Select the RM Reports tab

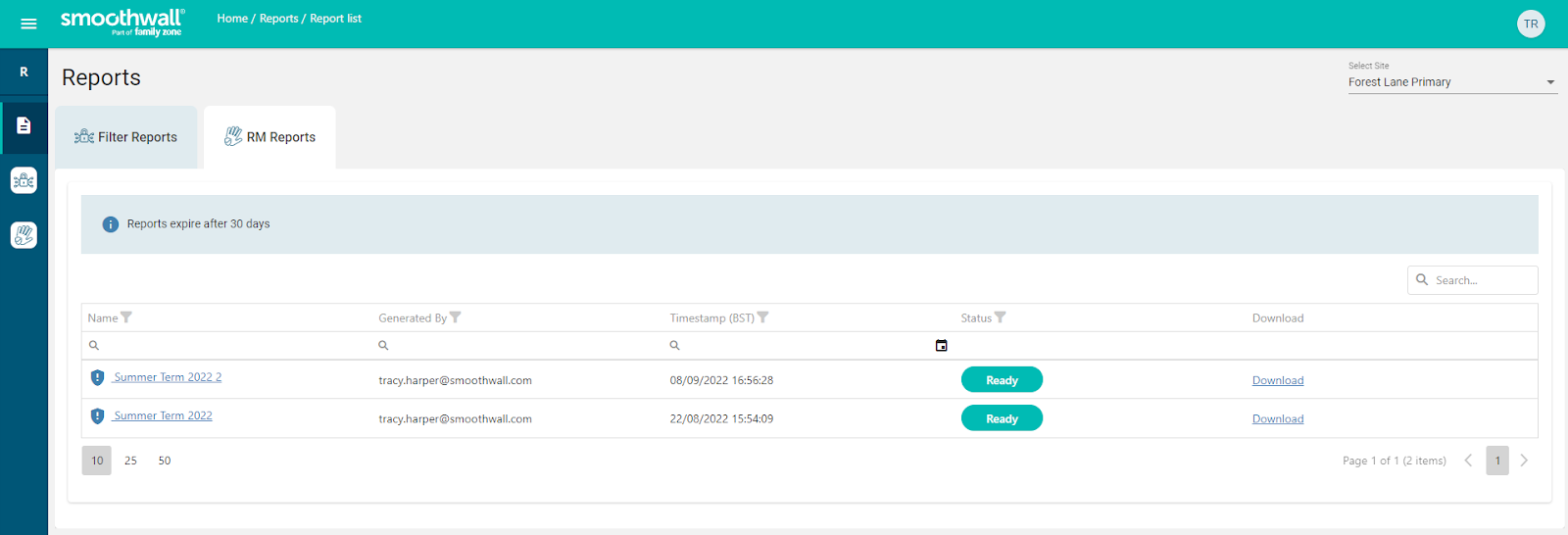pos(270,137)
